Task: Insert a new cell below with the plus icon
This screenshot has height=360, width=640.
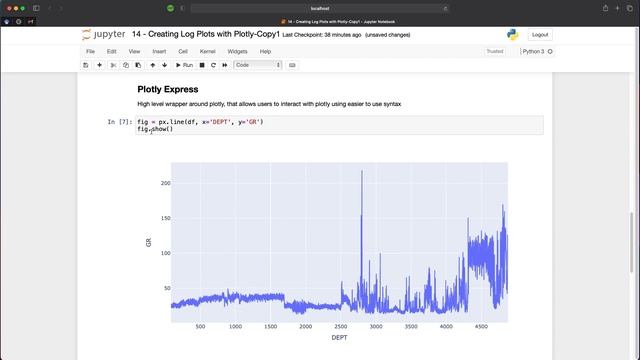Action: (99, 65)
